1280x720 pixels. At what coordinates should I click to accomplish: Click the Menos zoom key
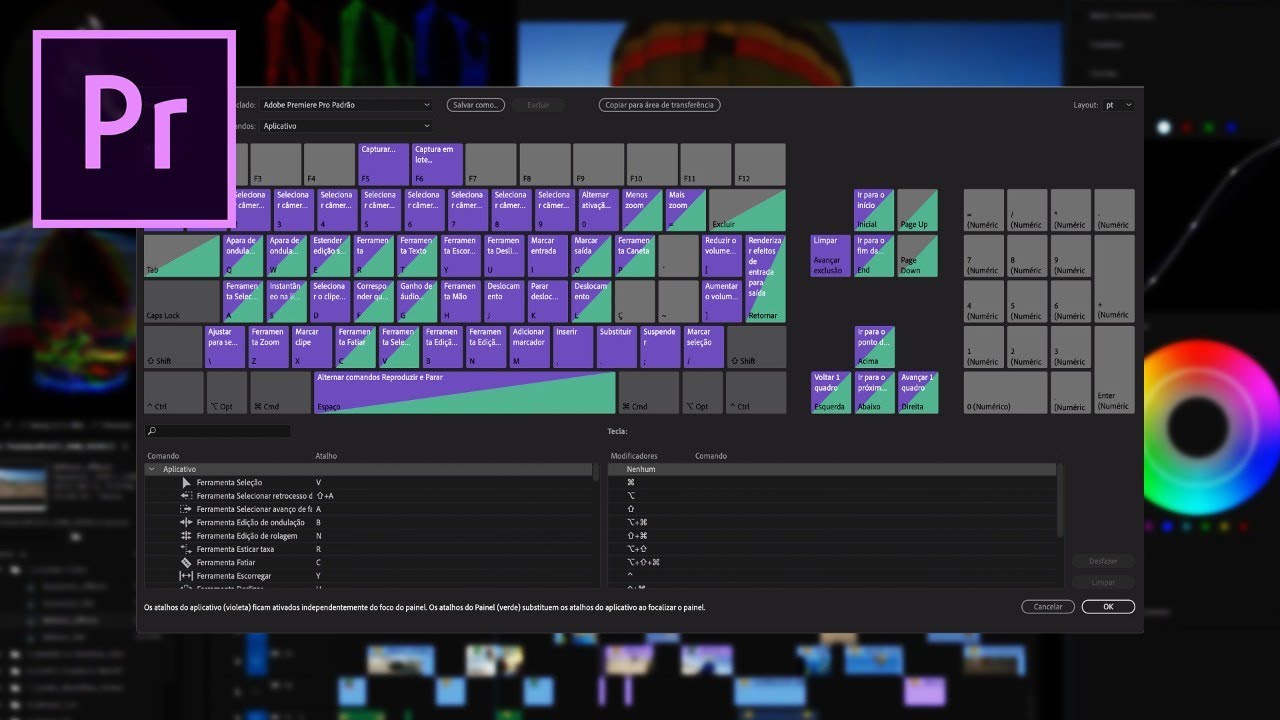pos(642,210)
